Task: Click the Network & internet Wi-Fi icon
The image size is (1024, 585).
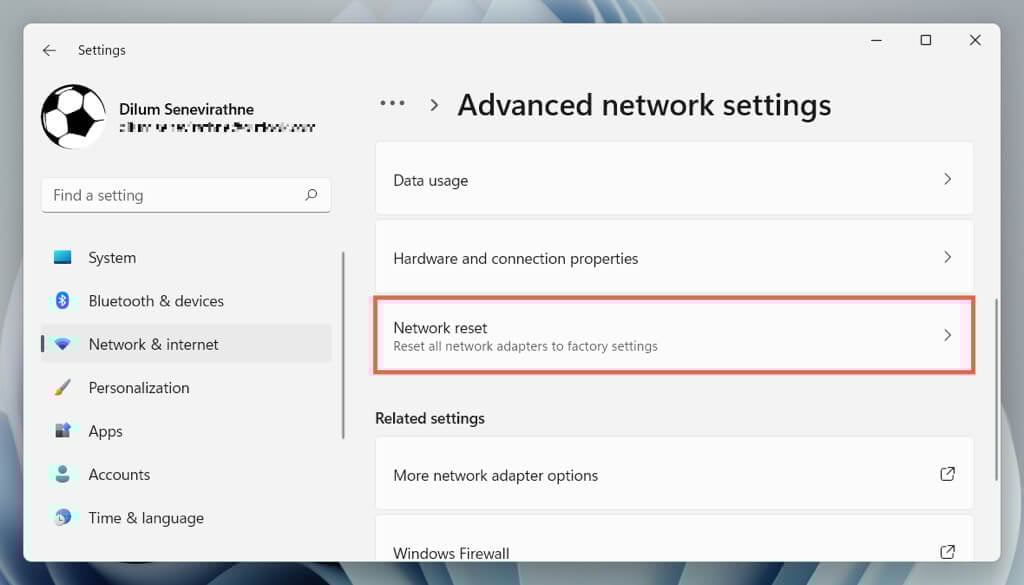Action: click(63, 344)
